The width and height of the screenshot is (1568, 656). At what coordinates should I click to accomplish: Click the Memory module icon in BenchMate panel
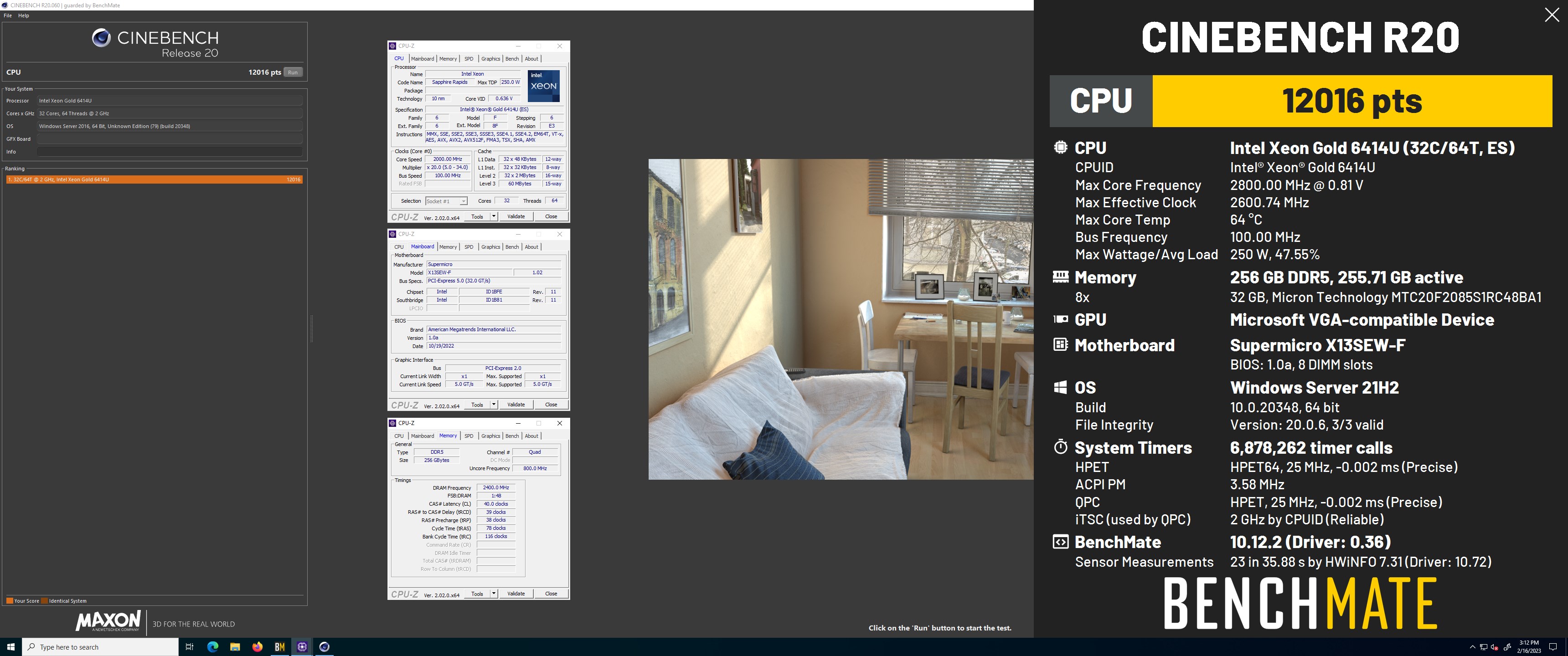click(1060, 277)
